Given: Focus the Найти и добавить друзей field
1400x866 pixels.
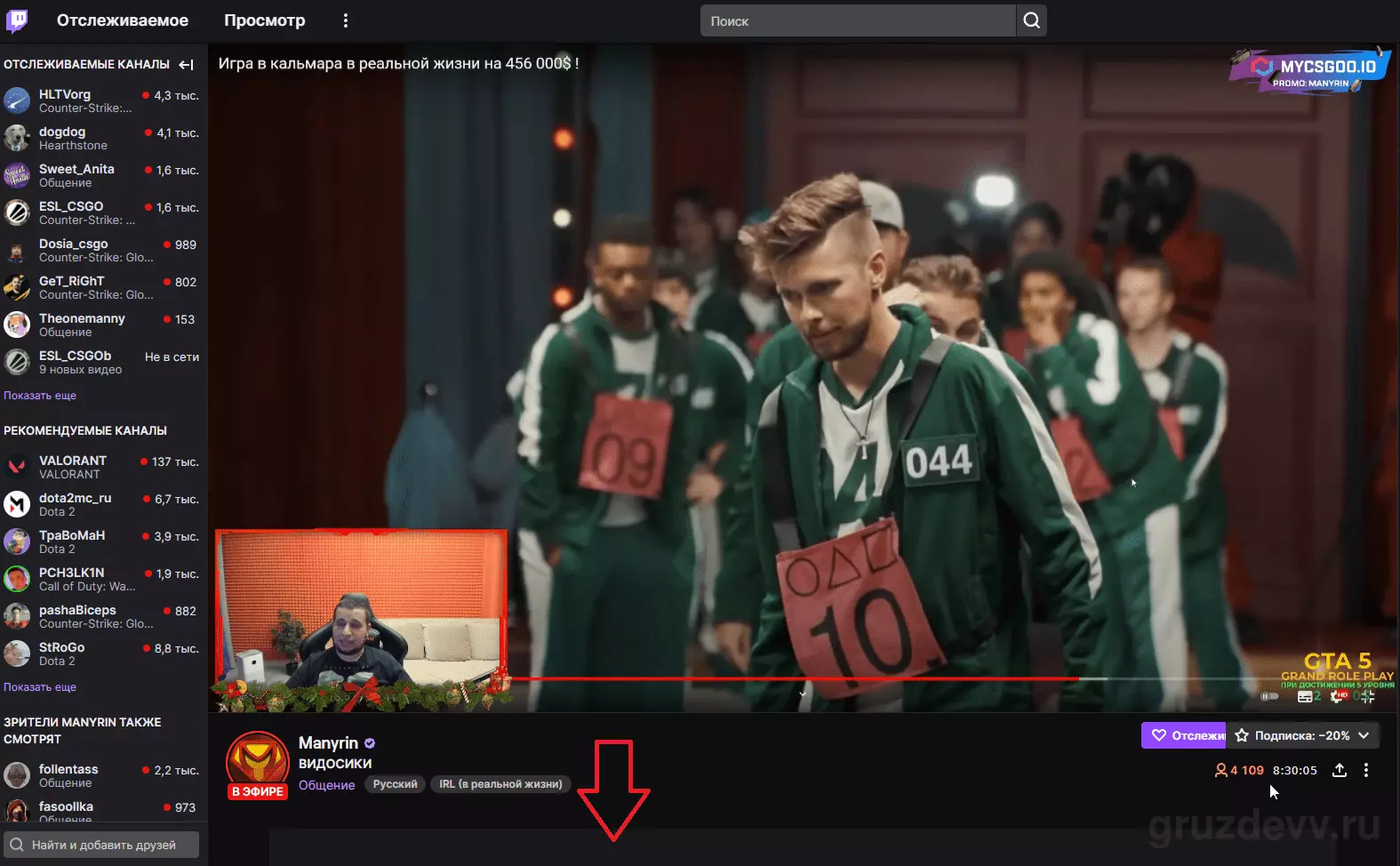Looking at the screenshot, I should [x=101, y=845].
